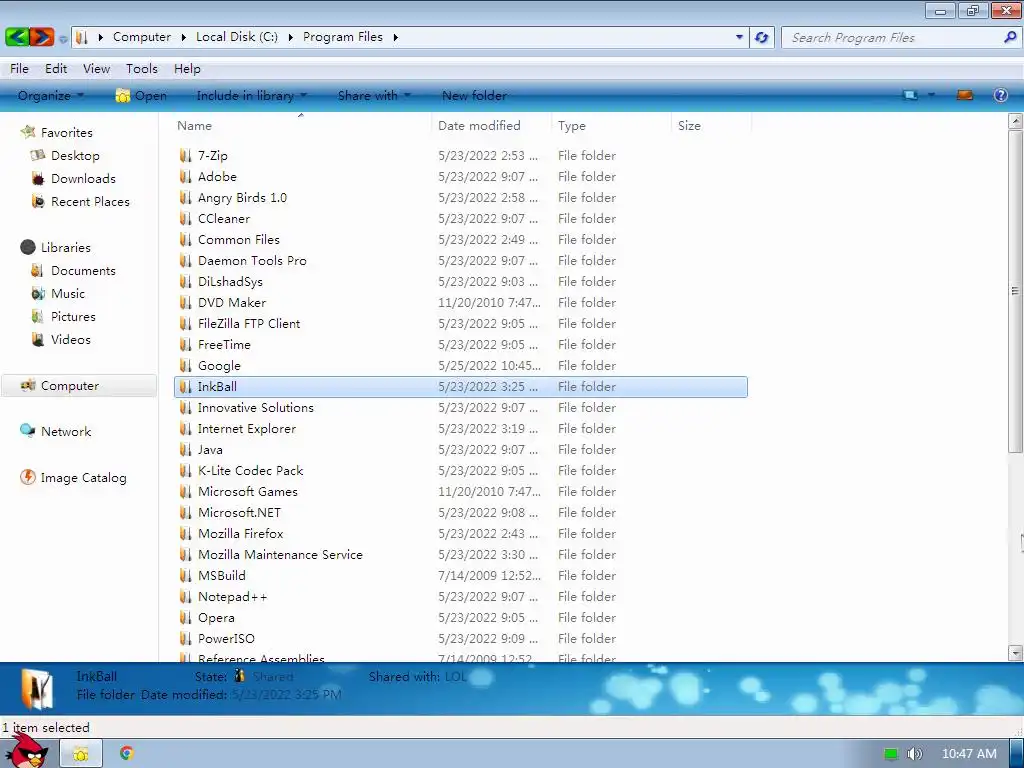Click Show desktop strip at taskbar end

pyautogui.click(x=1017, y=754)
